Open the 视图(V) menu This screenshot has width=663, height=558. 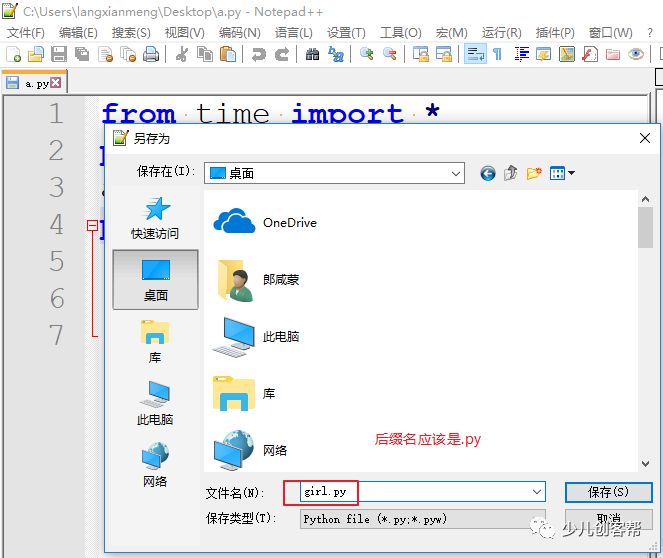click(x=185, y=33)
